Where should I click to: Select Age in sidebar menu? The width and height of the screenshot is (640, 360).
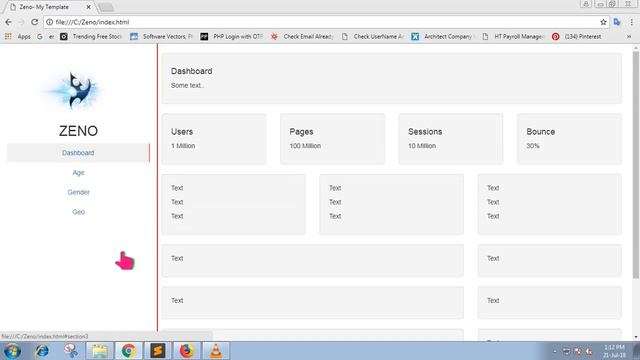pos(78,173)
